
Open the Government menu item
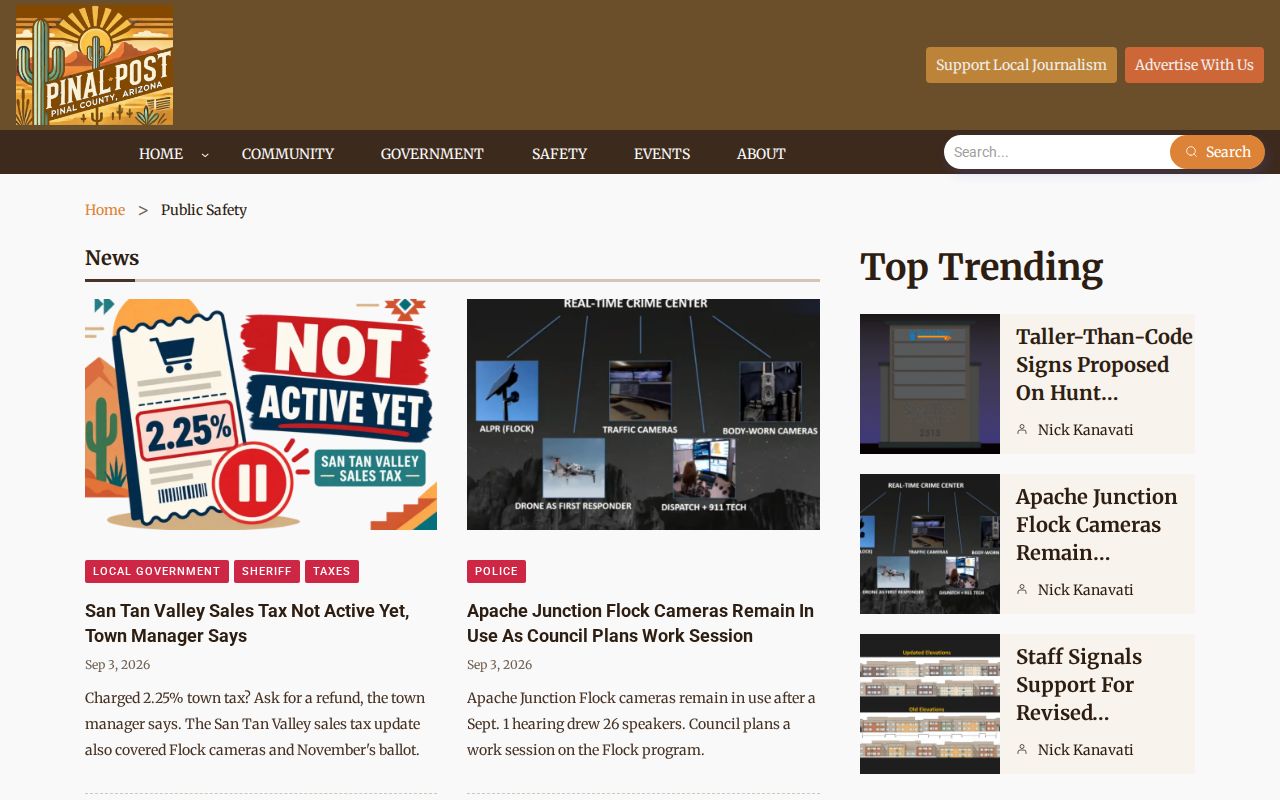[x=432, y=154]
